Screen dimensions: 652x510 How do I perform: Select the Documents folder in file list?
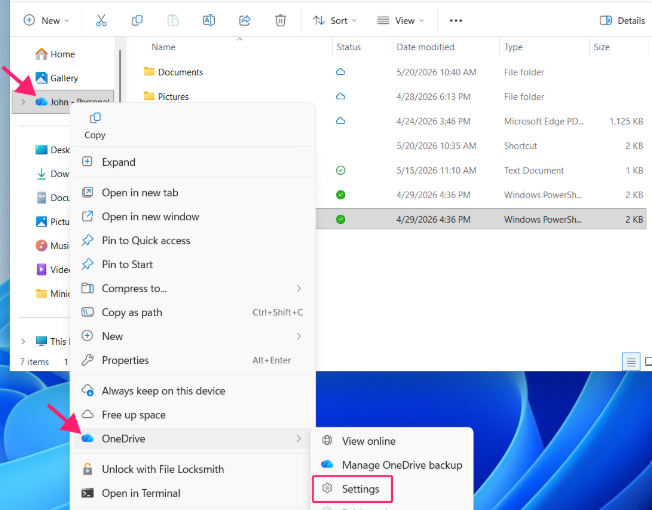(x=173, y=72)
